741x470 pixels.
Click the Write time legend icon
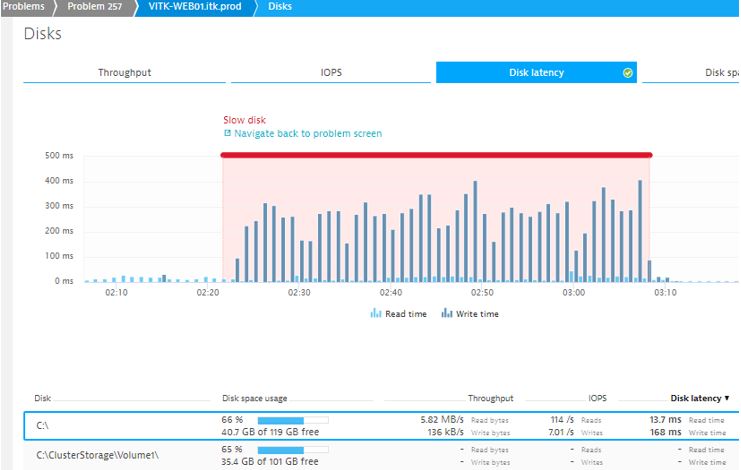[447, 313]
